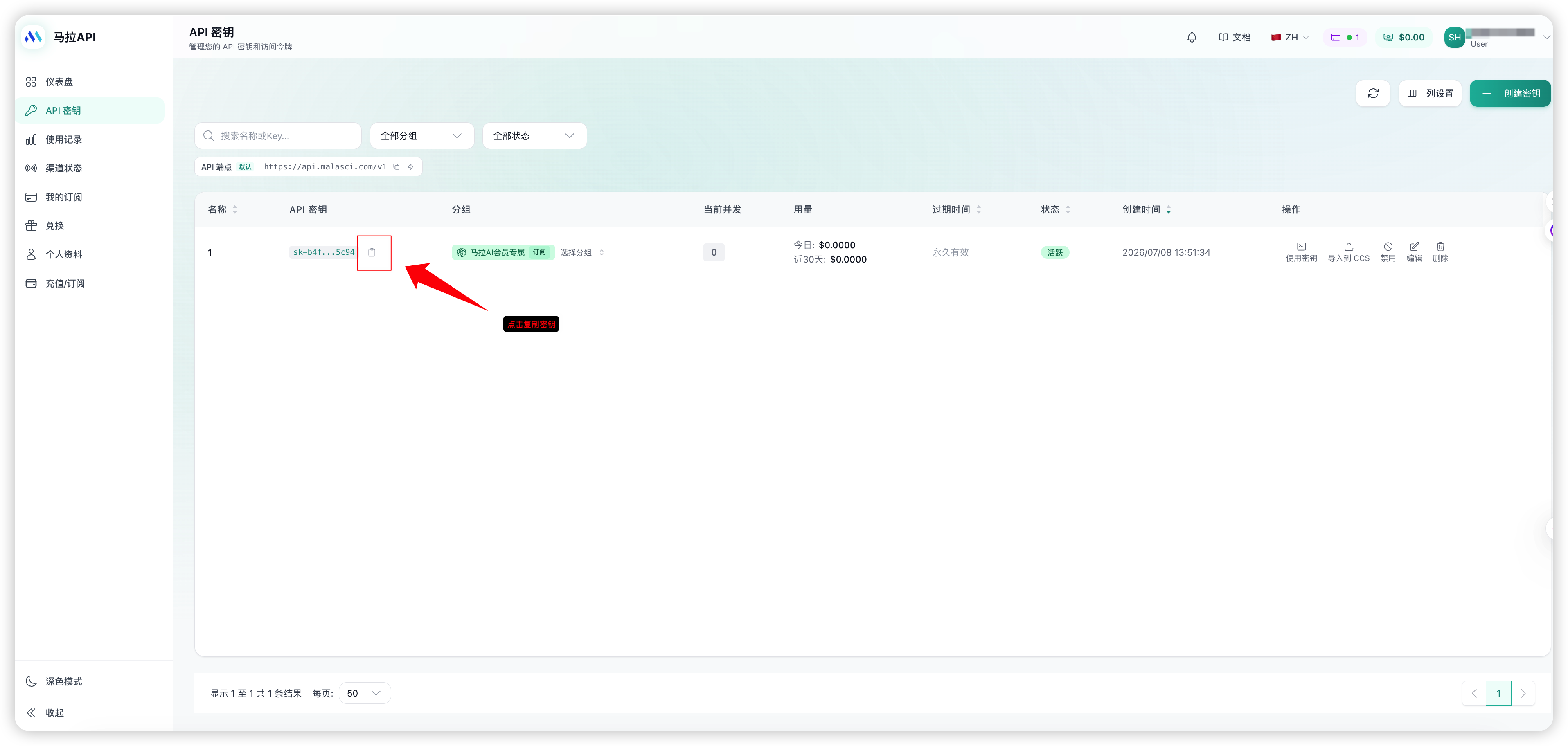1568x746 pixels.
Task: Open notifications bell icon
Action: point(1192,37)
